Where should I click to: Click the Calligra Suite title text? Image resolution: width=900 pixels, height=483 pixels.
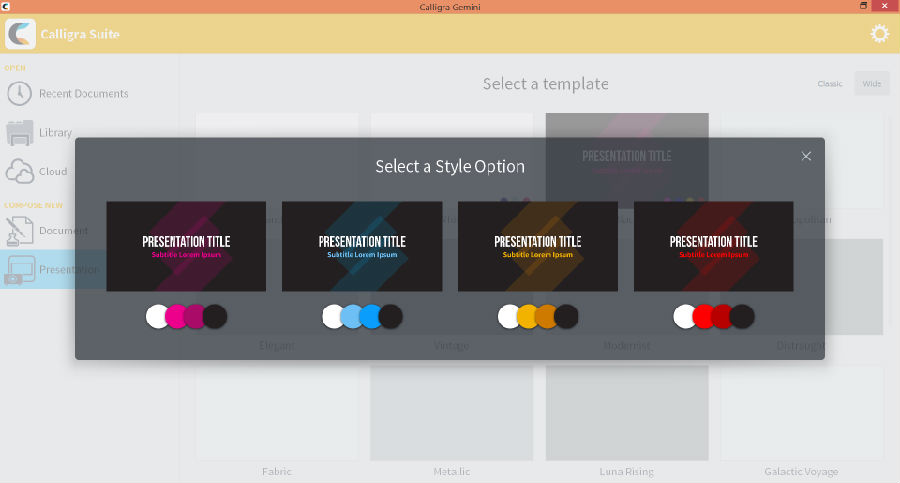pos(80,34)
